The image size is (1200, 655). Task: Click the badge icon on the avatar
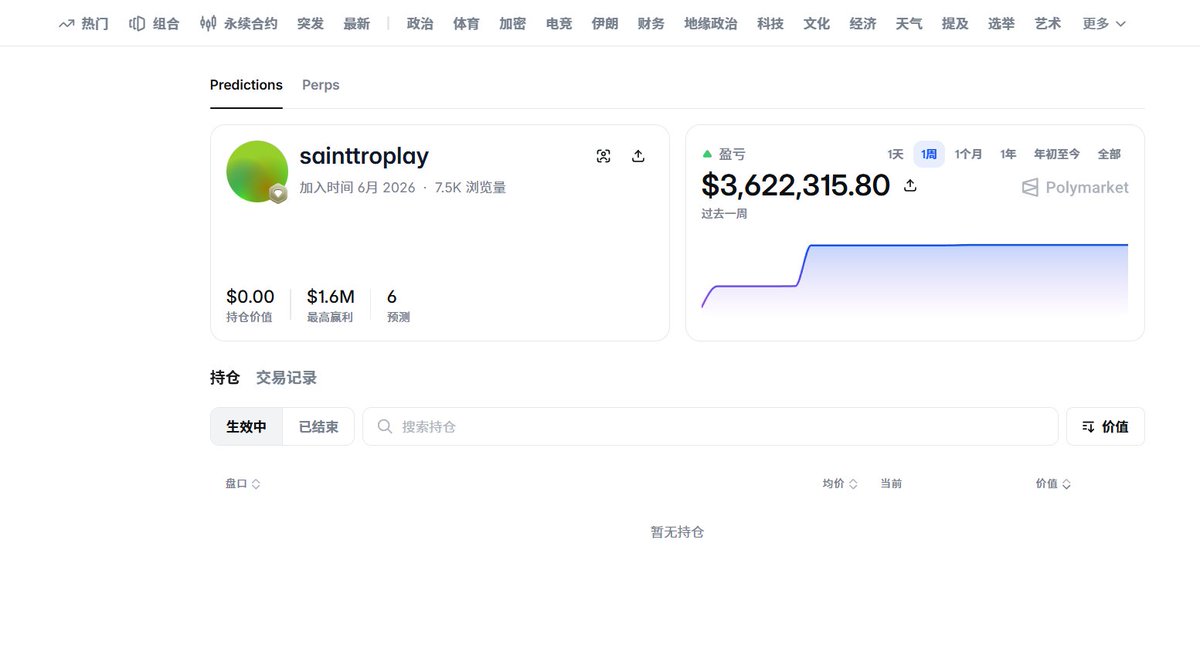click(x=278, y=193)
